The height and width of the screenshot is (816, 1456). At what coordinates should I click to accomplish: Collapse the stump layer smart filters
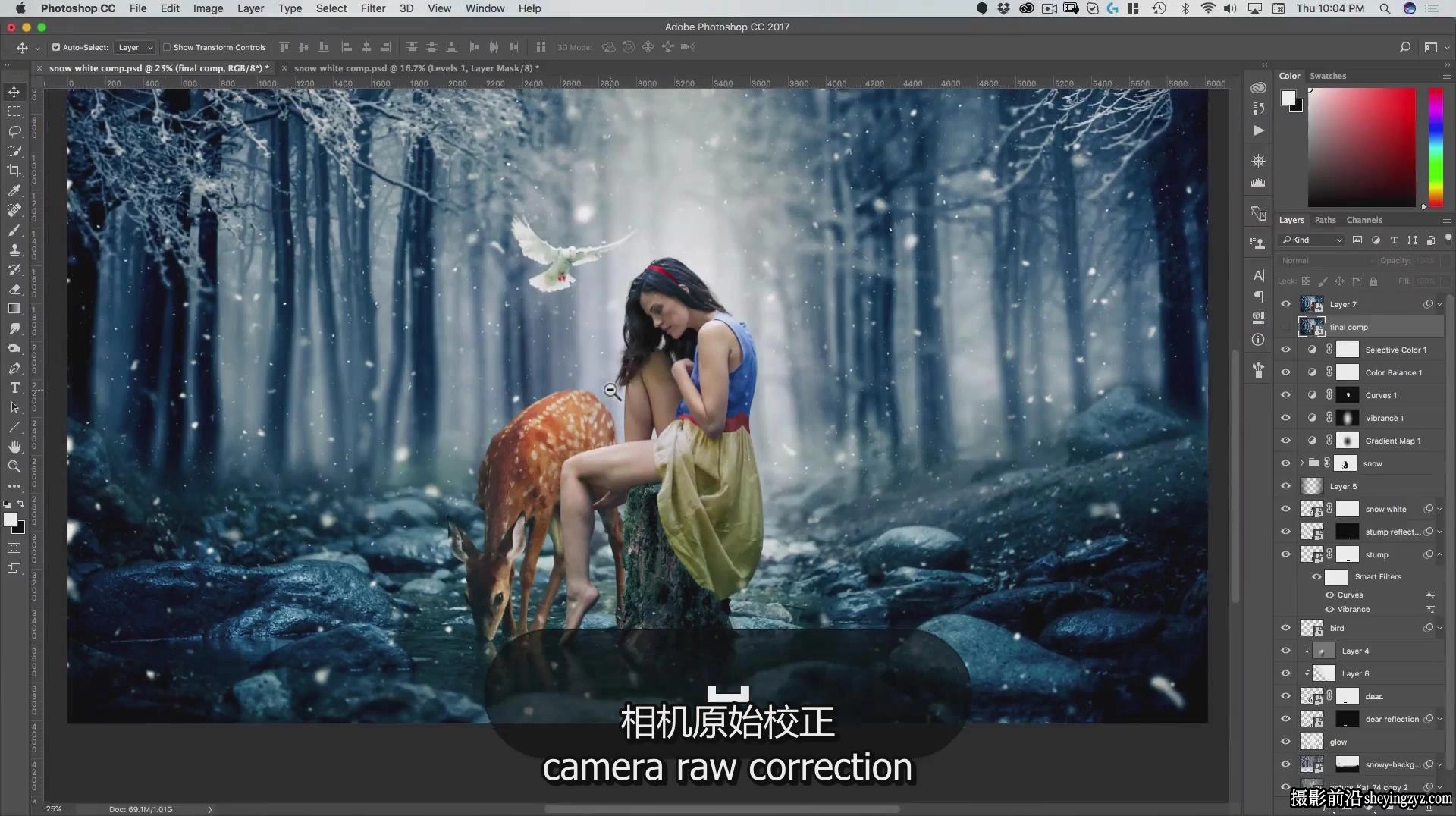click(1439, 554)
